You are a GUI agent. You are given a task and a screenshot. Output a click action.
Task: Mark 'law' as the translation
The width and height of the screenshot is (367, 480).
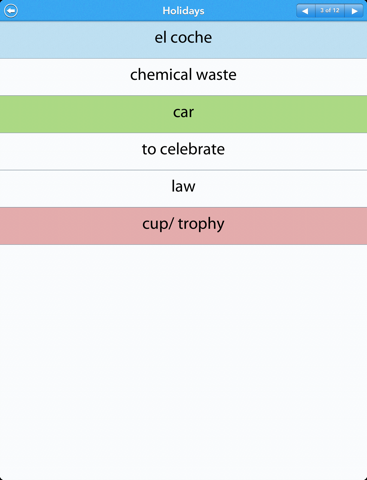pyautogui.click(x=183, y=189)
